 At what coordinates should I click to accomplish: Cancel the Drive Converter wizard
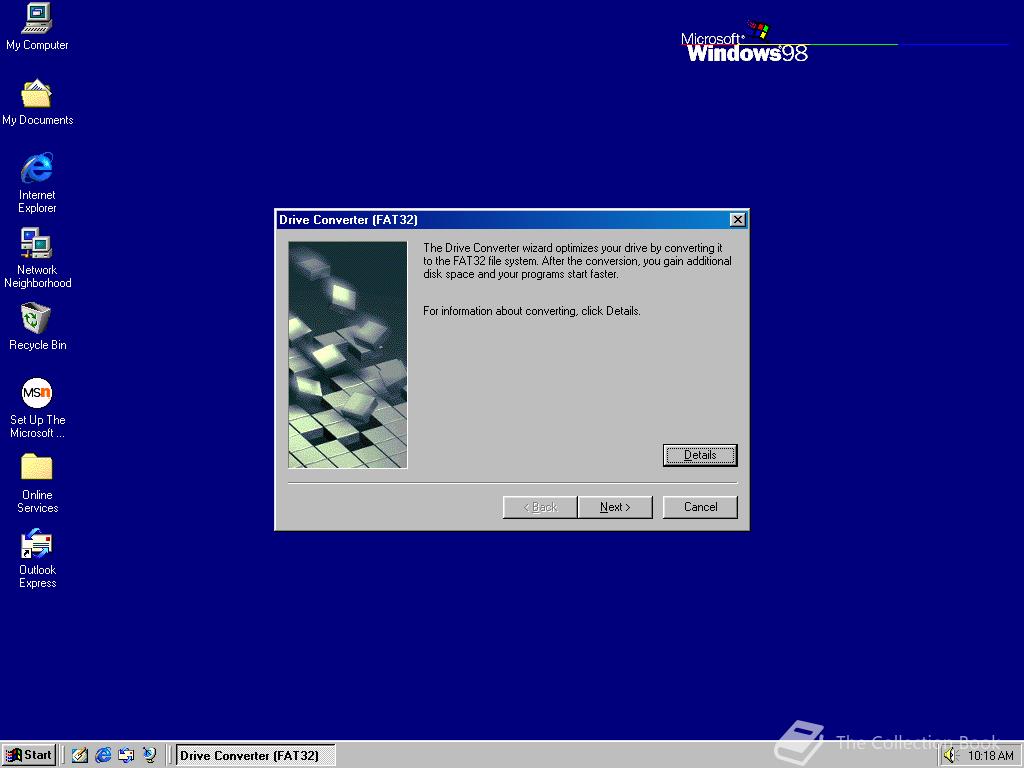pos(700,507)
